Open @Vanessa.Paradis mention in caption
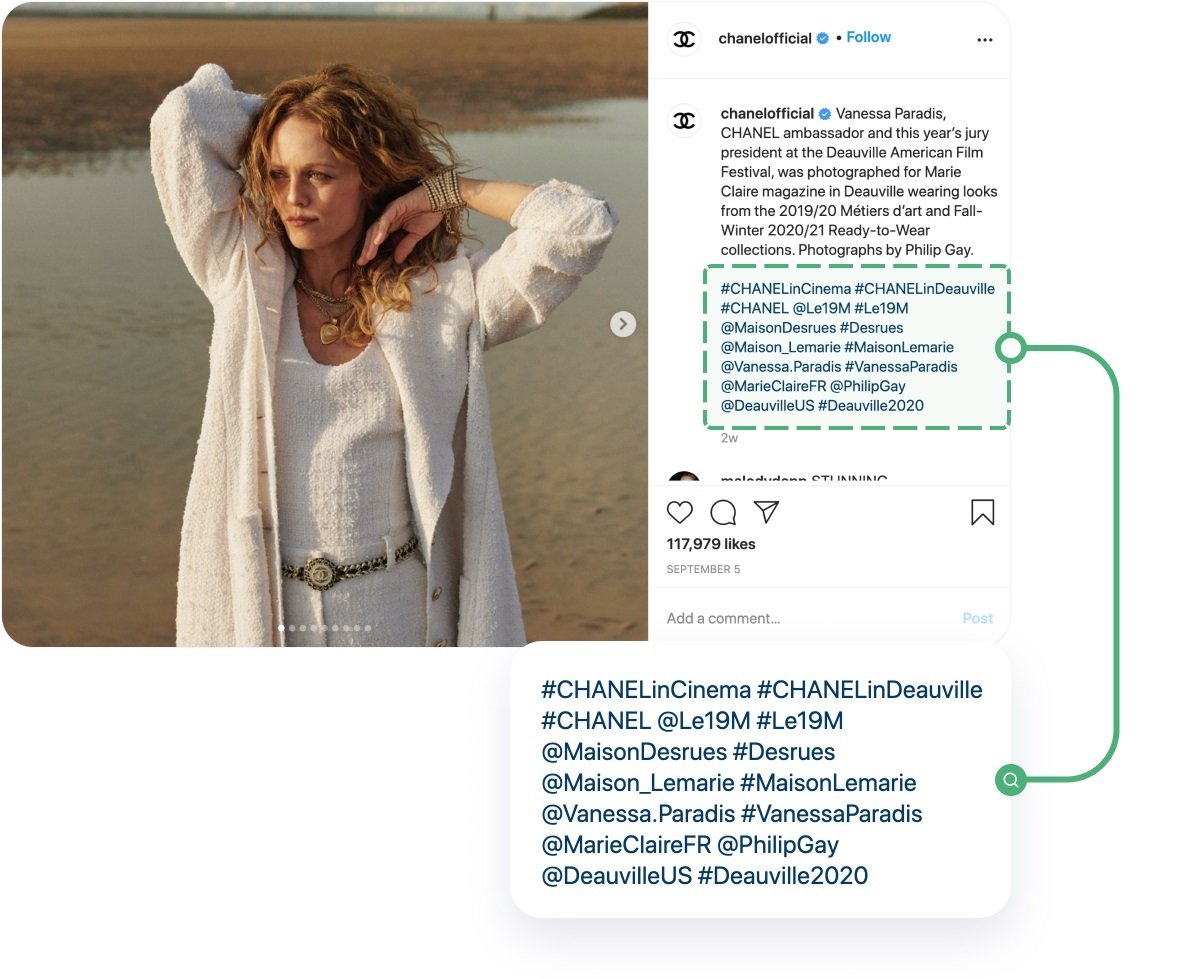 point(780,367)
